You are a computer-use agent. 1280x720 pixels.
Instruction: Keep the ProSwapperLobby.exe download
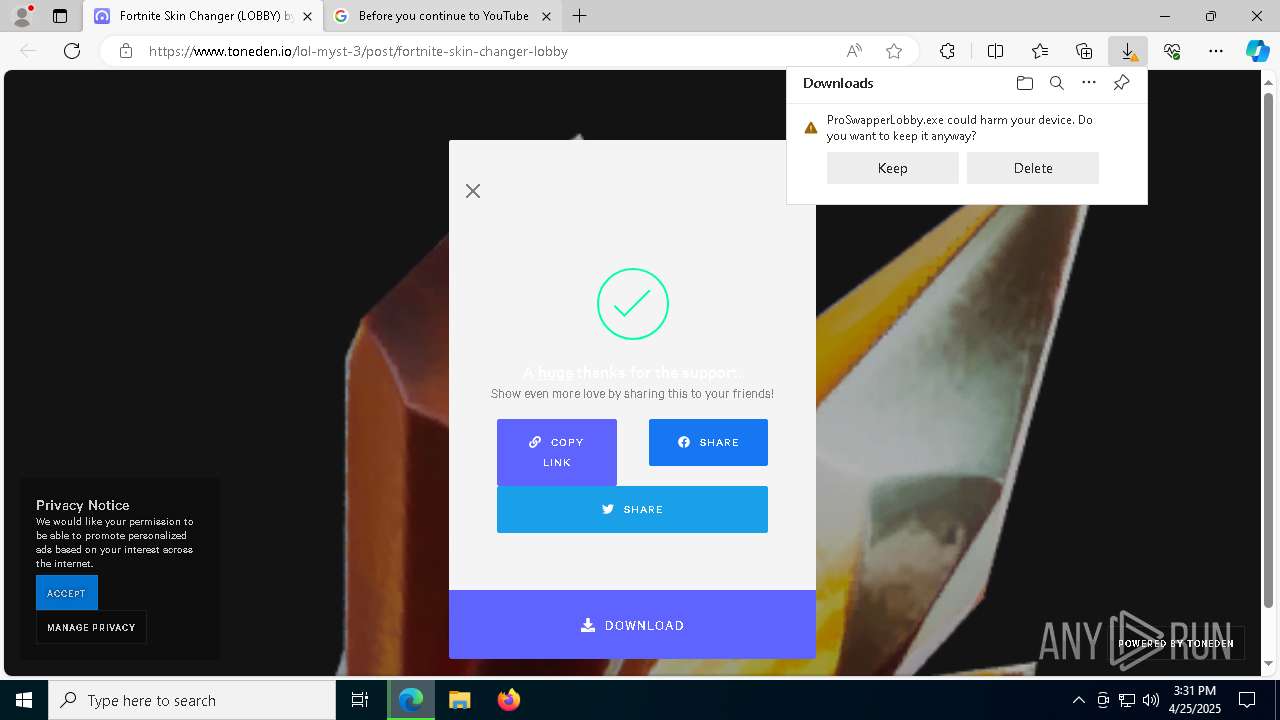click(892, 168)
